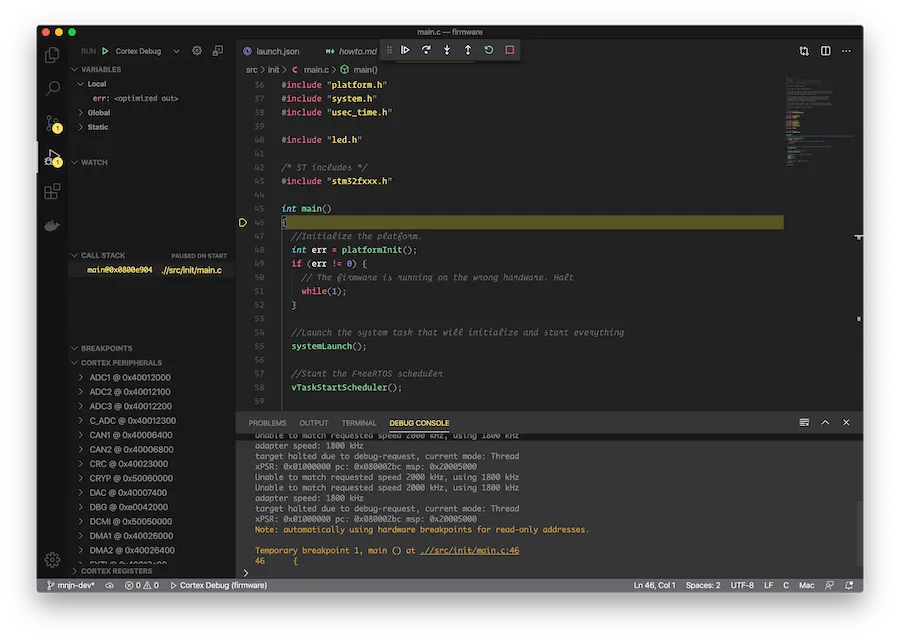Toggle the filter icon in the Debug Console bar
This screenshot has height=641, width=900.
(x=803, y=422)
